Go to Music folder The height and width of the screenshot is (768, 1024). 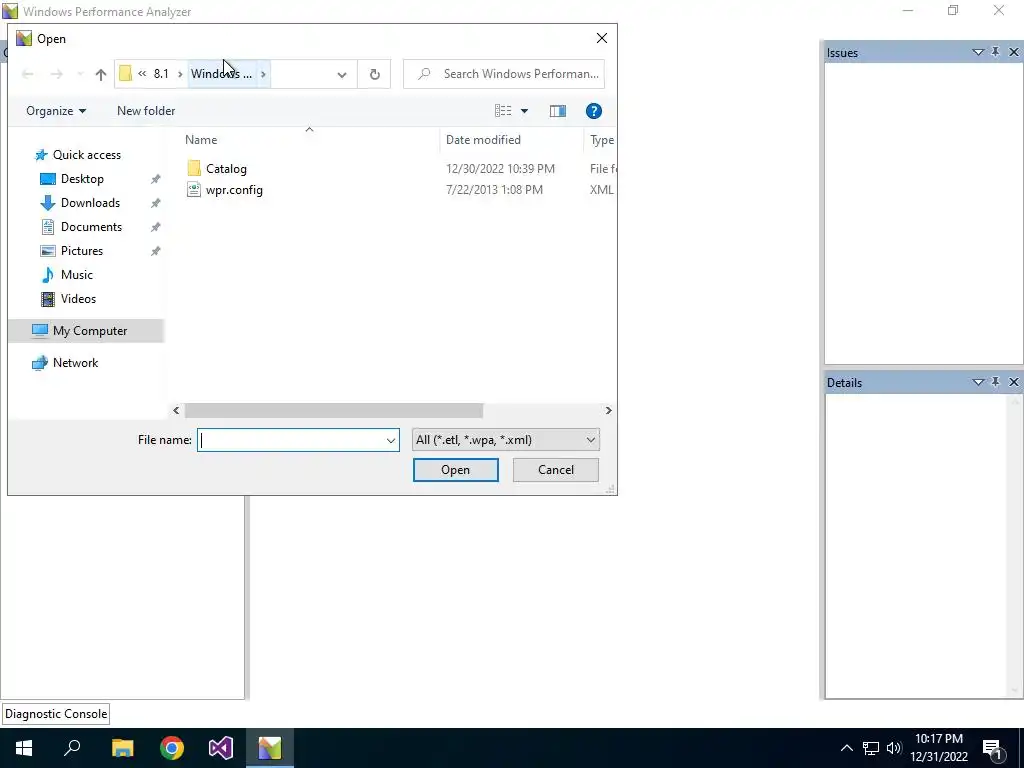point(76,275)
